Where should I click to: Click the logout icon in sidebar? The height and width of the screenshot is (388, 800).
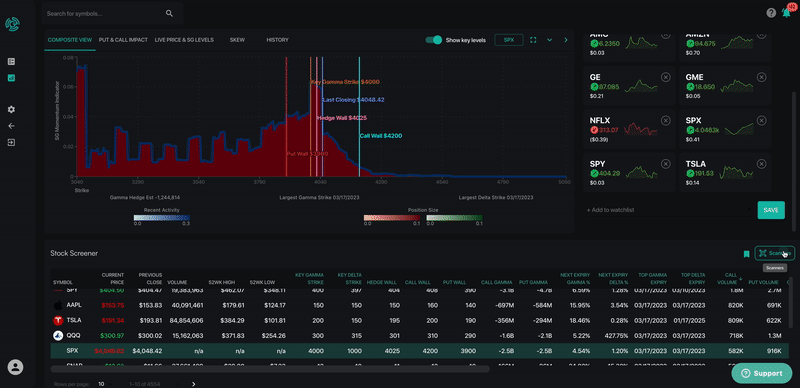pyautogui.click(x=12, y=142)
